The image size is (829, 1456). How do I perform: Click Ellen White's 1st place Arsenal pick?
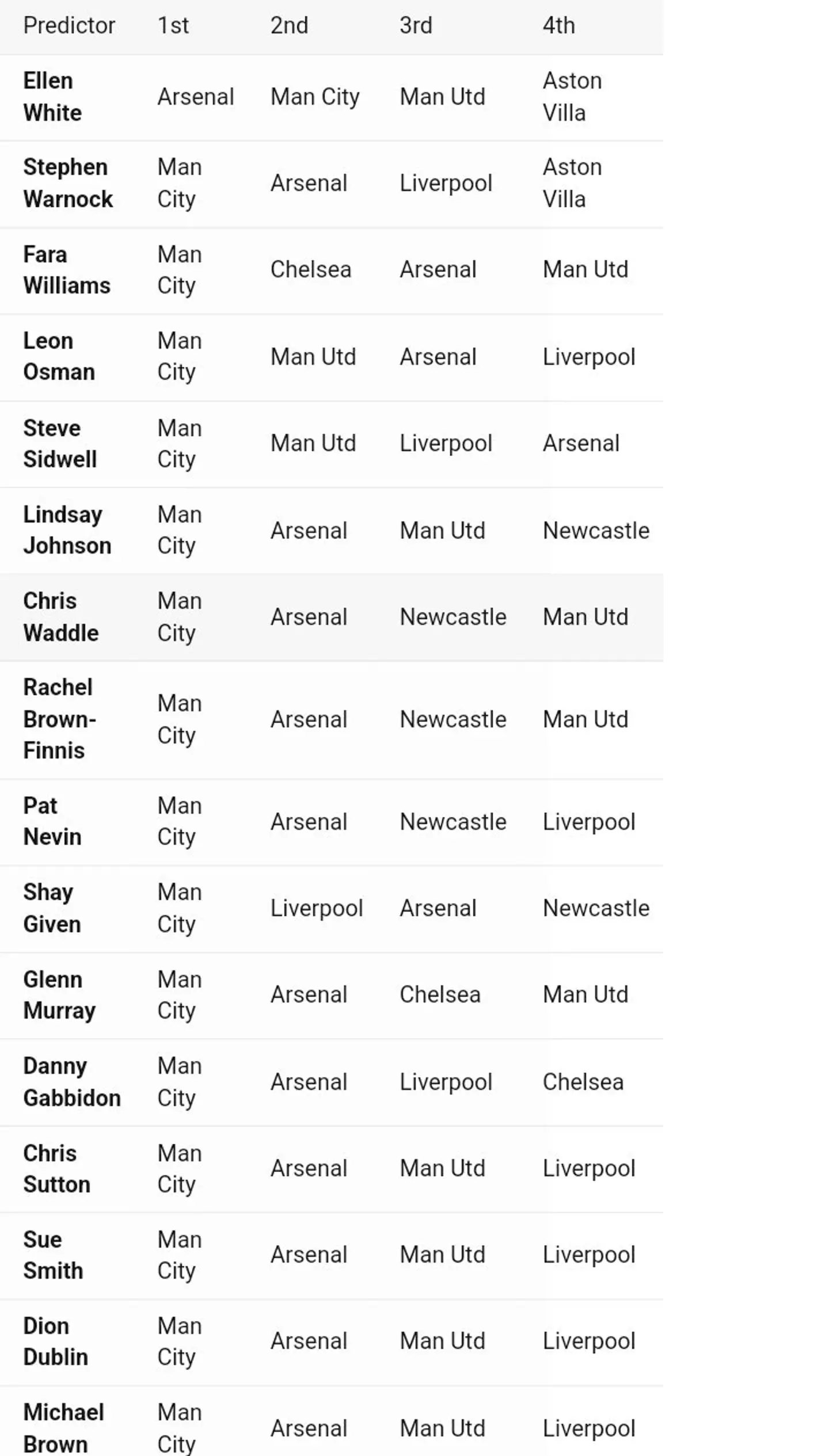196,97
